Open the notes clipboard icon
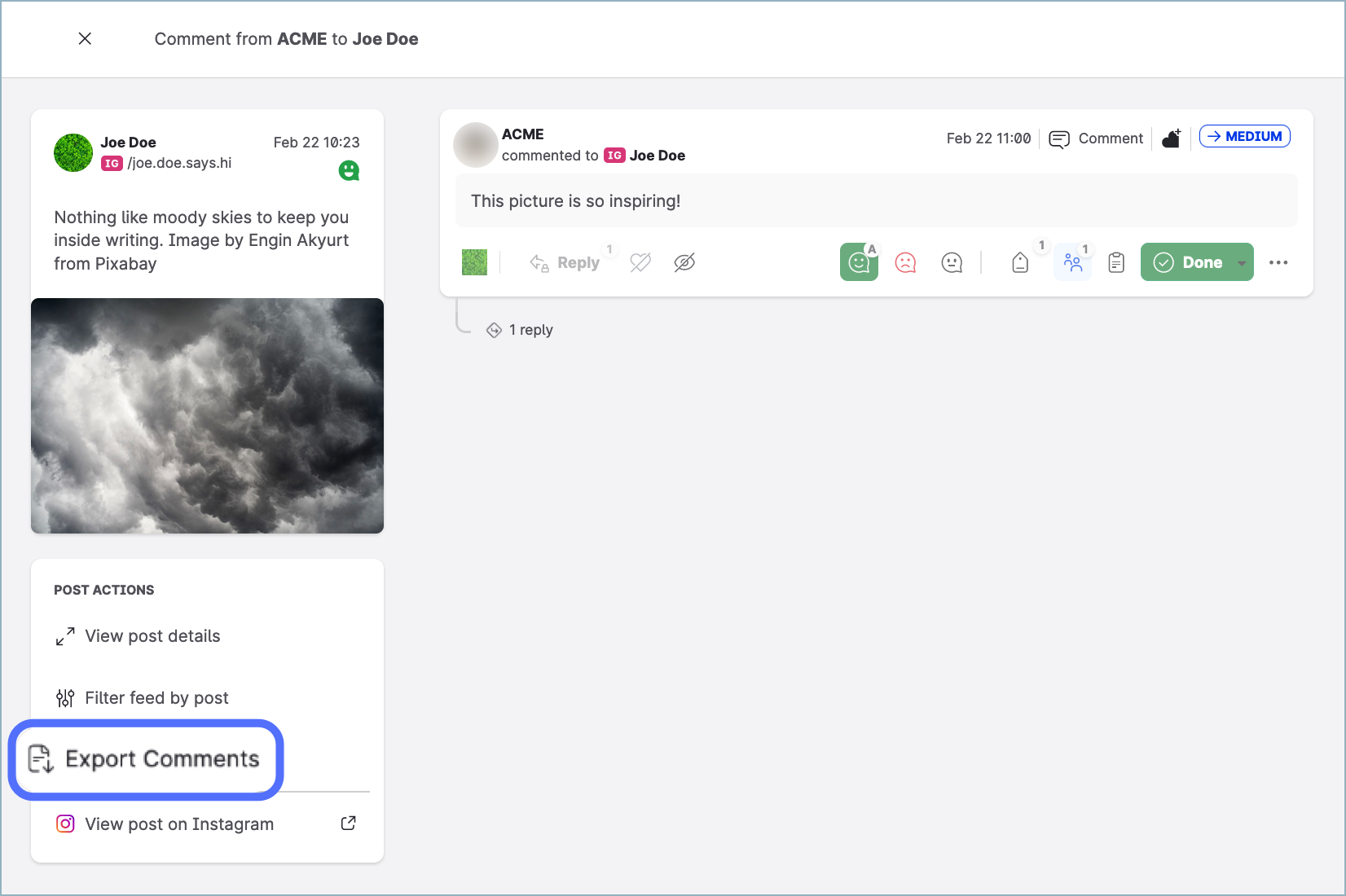Viewport: 1346px width, 896px height. [1116, 262]
